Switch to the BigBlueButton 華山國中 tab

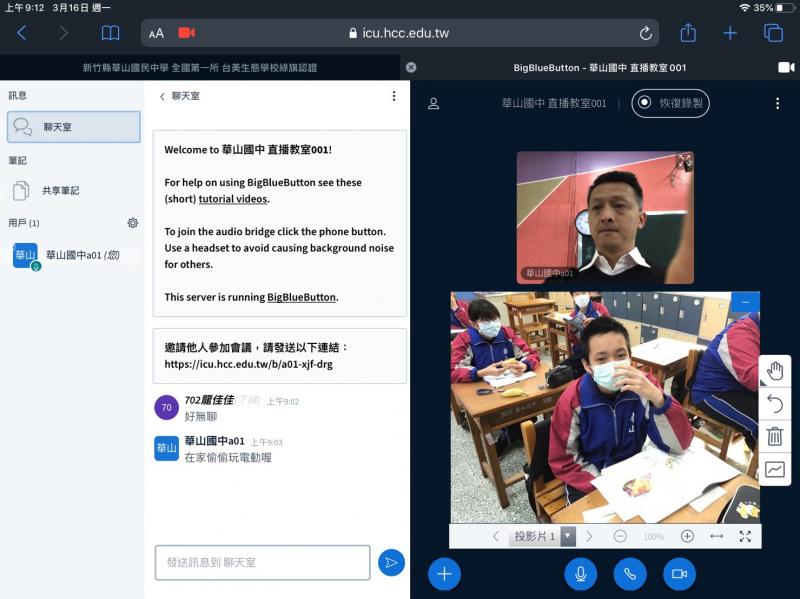click(x=599, y=67)
